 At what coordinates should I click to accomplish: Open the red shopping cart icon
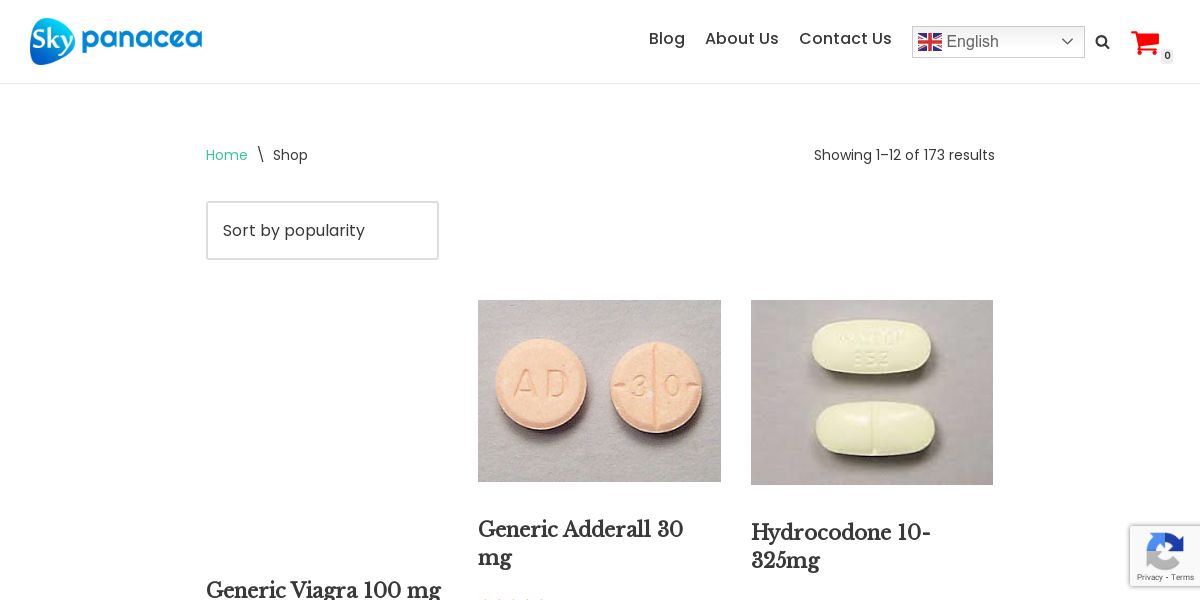(1145, 42)
